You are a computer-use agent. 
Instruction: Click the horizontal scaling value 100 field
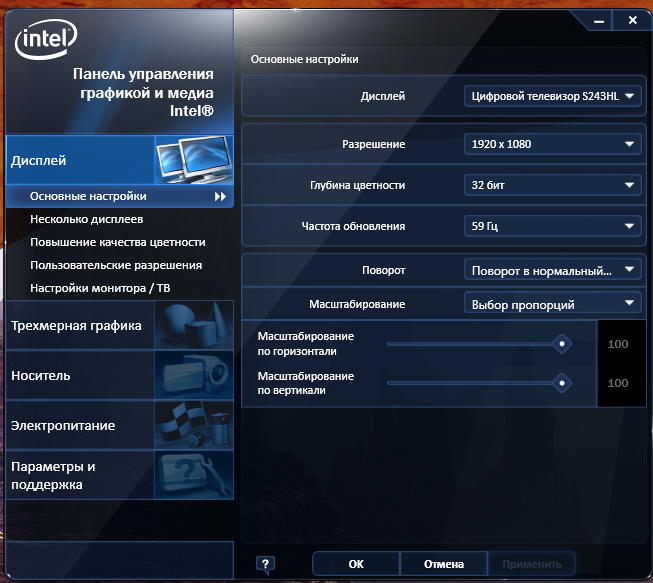618,344
